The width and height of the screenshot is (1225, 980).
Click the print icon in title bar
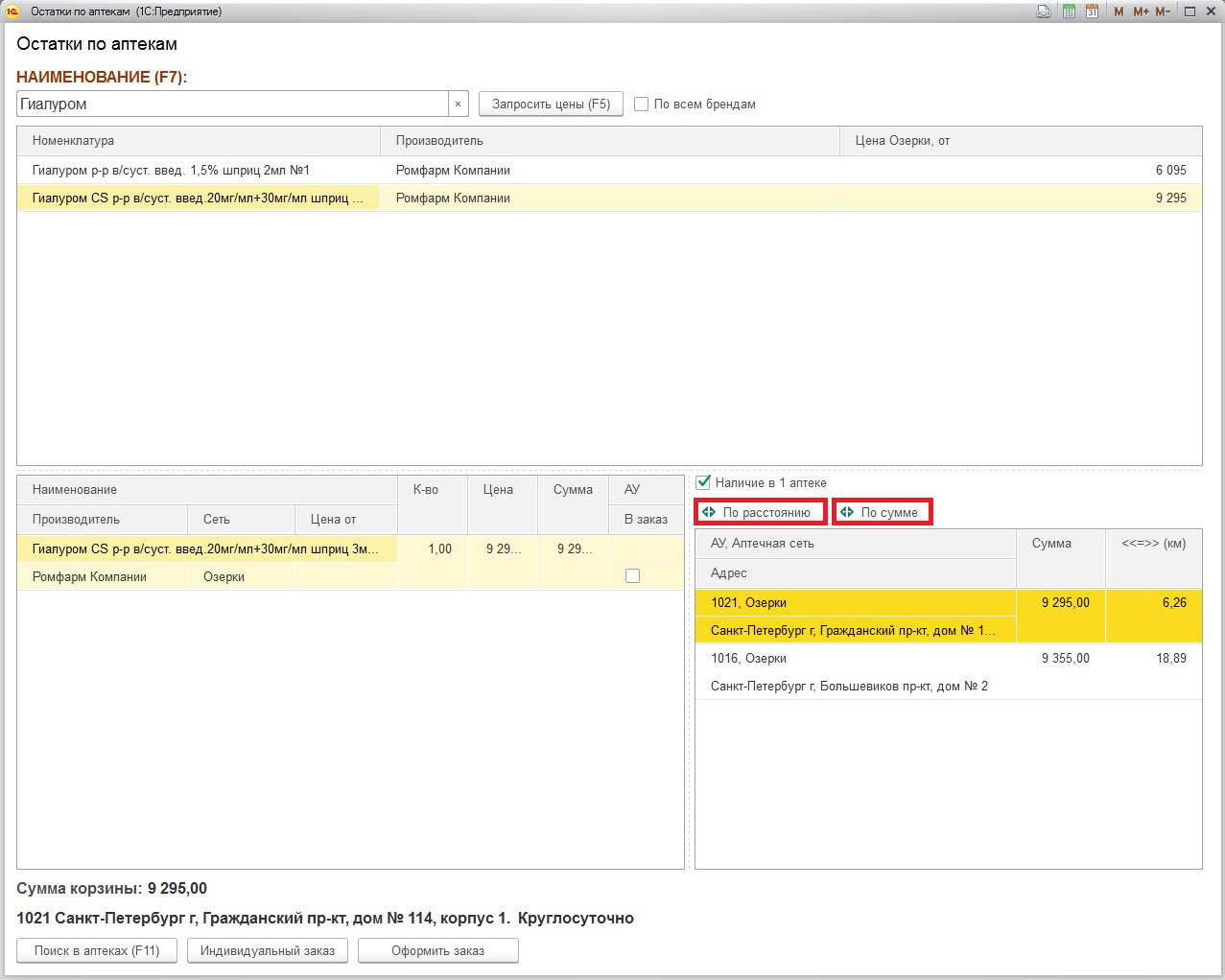tap(1044, 12)
